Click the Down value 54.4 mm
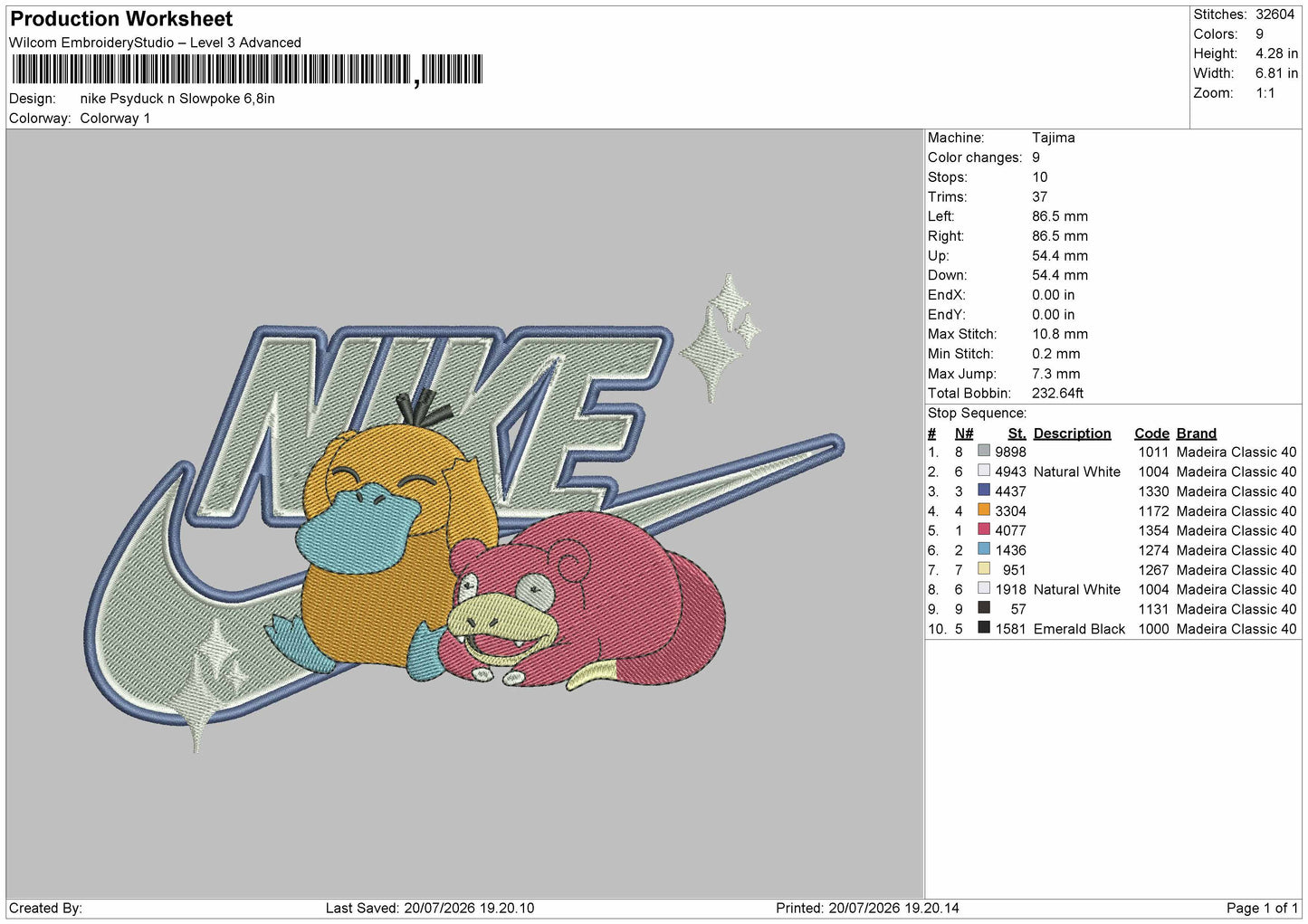This screenshot has width=1308, height=924. pyautogui.click(x=1060, y=275)
